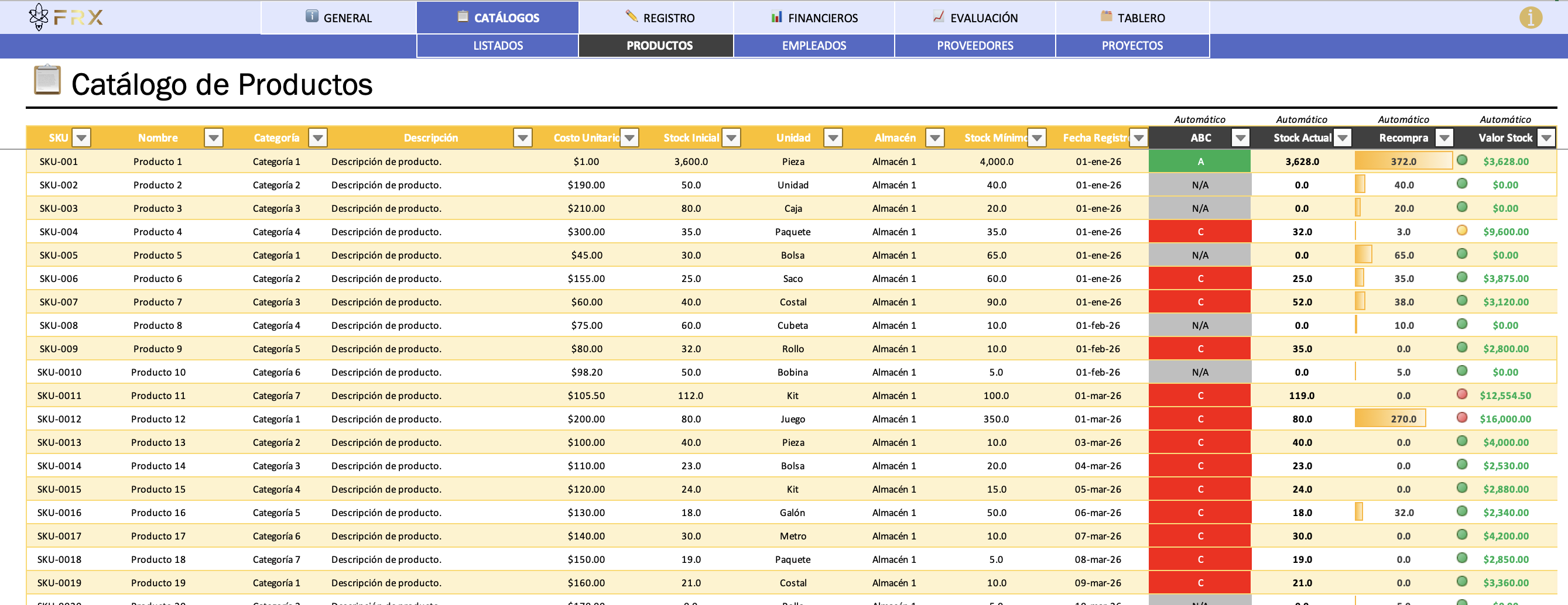Click the GENERAL tab info icon

click(x=311, y=16)
